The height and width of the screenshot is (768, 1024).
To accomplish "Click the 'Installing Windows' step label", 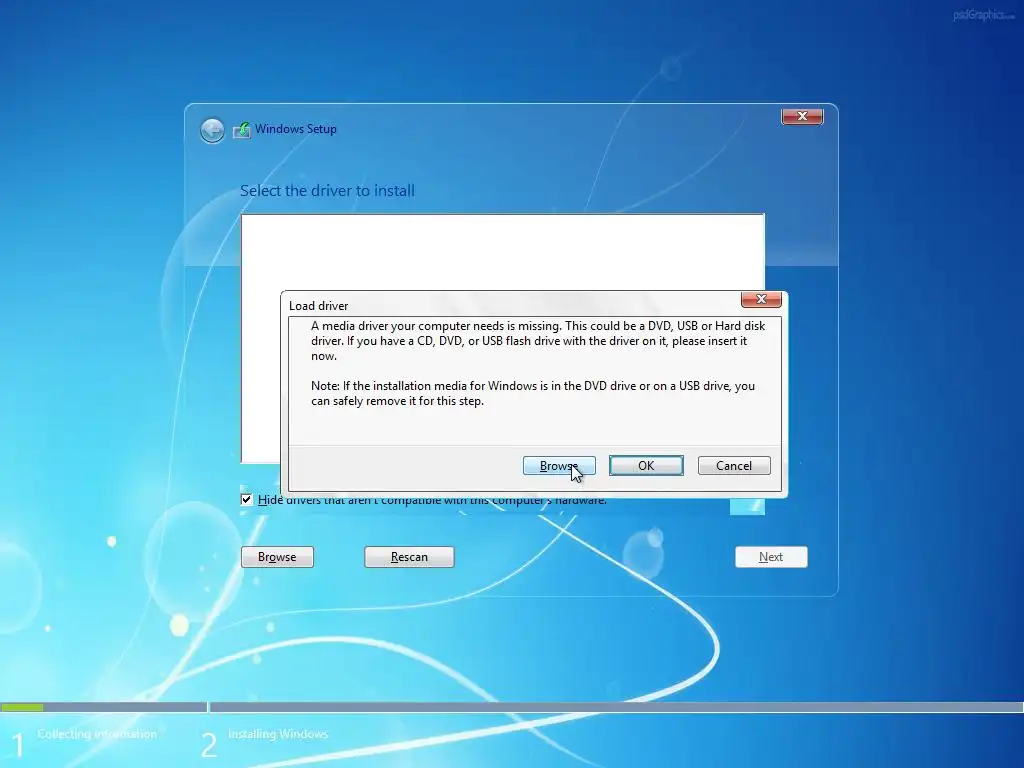I will (278, 734).
